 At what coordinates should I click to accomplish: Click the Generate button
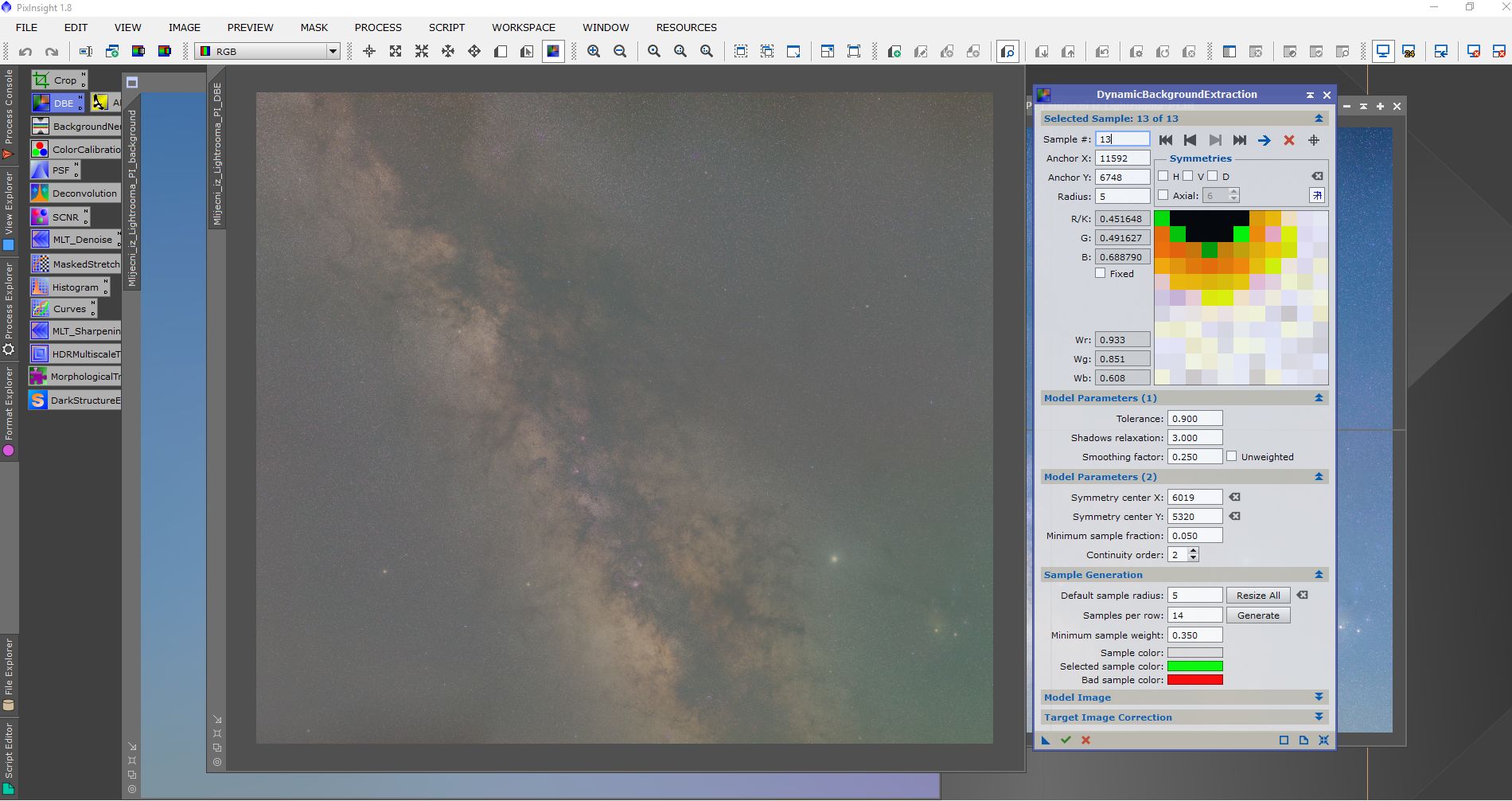pos(1258,615)
